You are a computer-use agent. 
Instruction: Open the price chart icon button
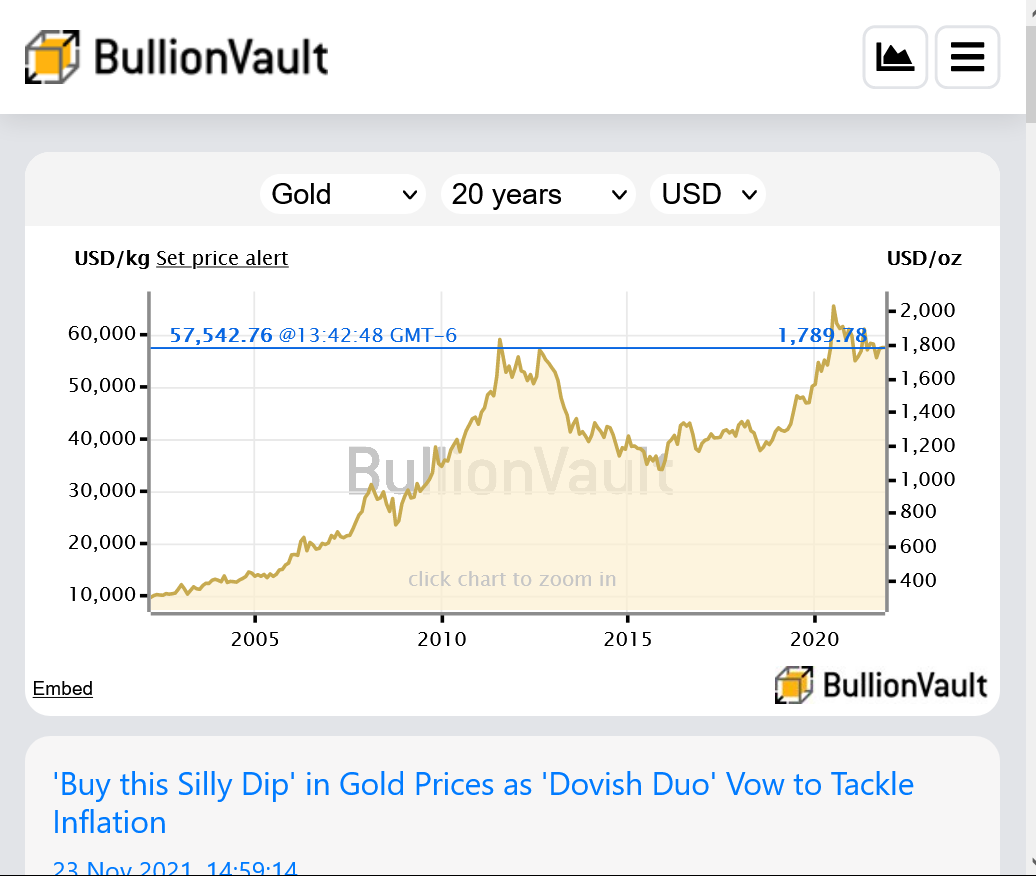coord(895,57)
